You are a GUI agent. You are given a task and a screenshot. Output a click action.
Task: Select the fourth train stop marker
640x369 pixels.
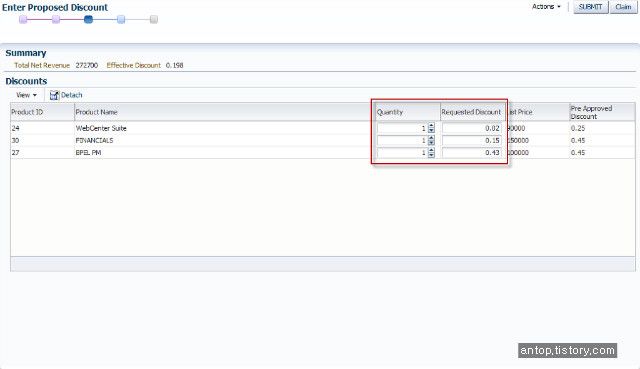pos(121,20)
